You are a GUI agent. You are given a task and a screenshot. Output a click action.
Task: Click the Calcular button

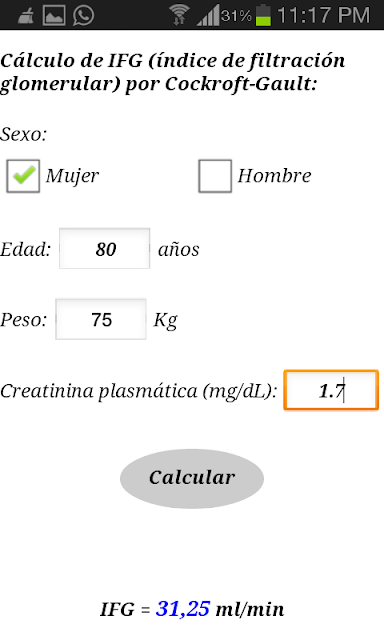(x=192, y=478)
